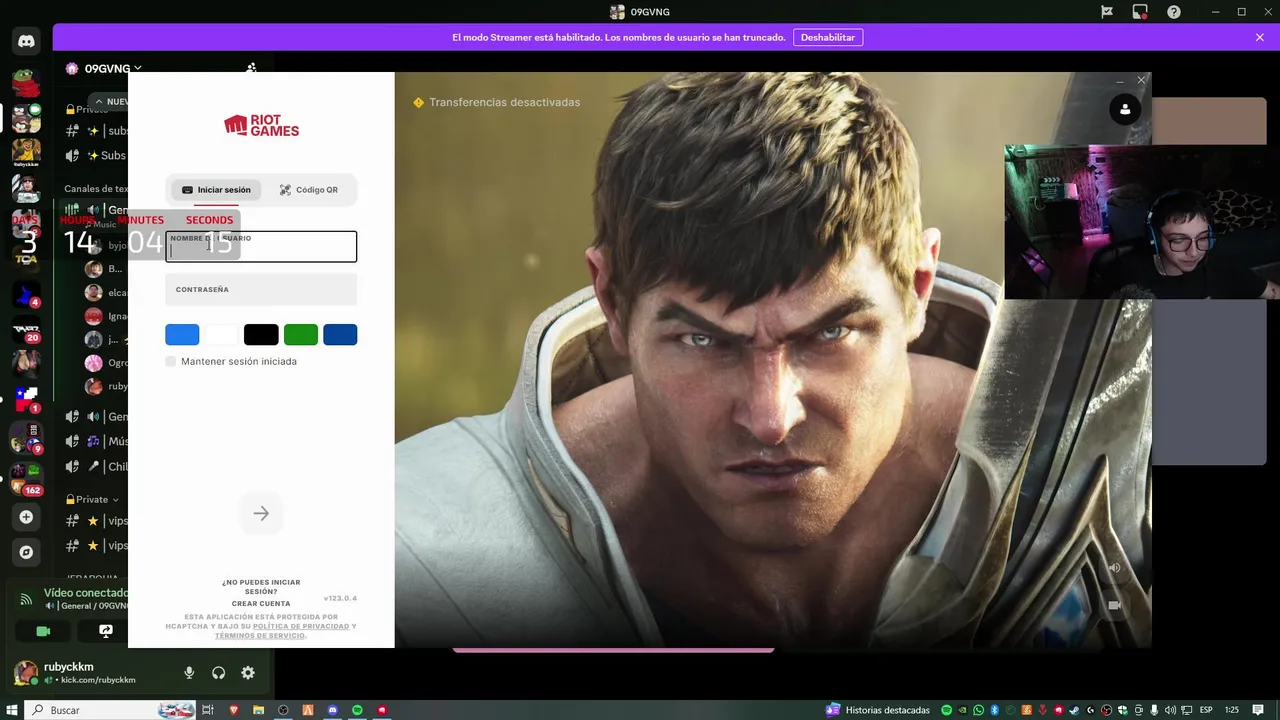Close the Riot Games client window

(1141, 80)
